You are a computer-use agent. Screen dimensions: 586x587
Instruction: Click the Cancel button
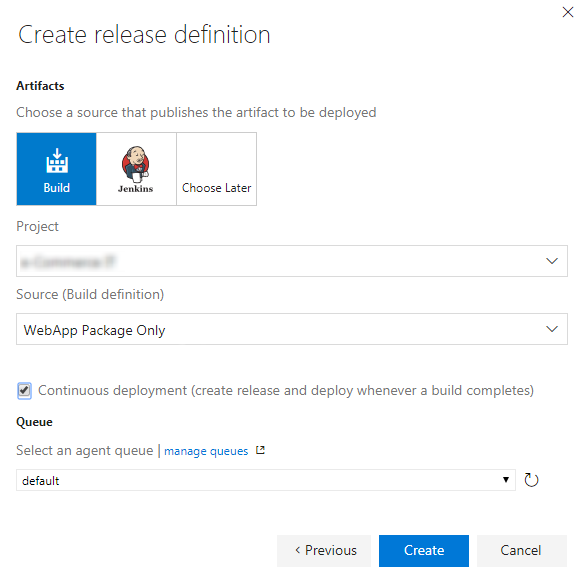522,551
